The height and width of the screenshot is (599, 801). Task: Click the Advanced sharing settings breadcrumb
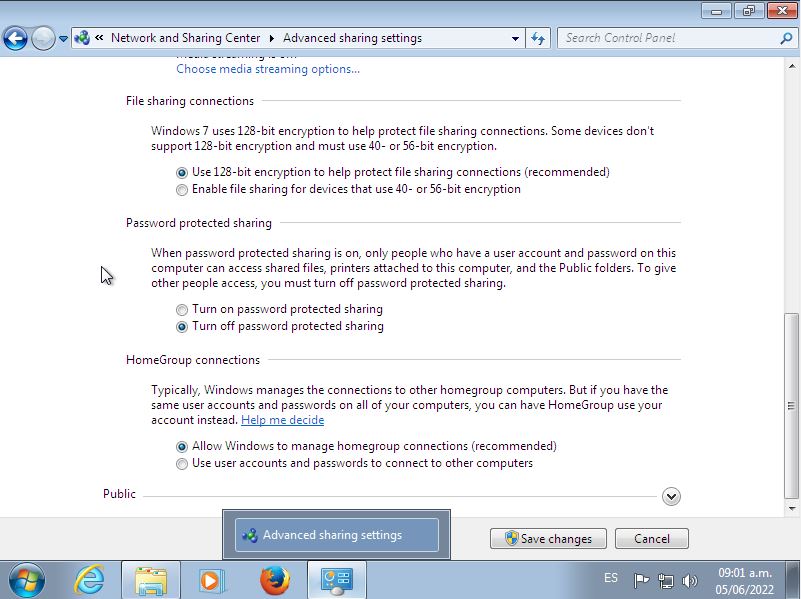pos(352,38)
